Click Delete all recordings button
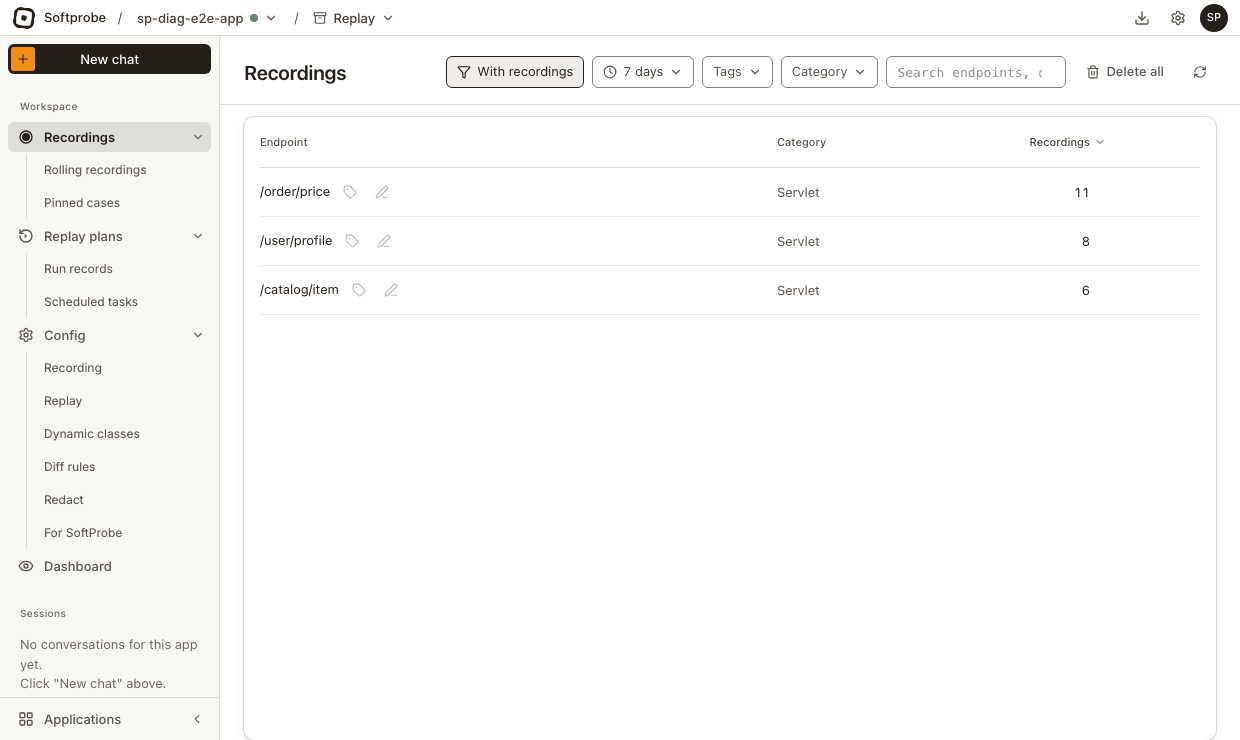 coord(1125,72)
